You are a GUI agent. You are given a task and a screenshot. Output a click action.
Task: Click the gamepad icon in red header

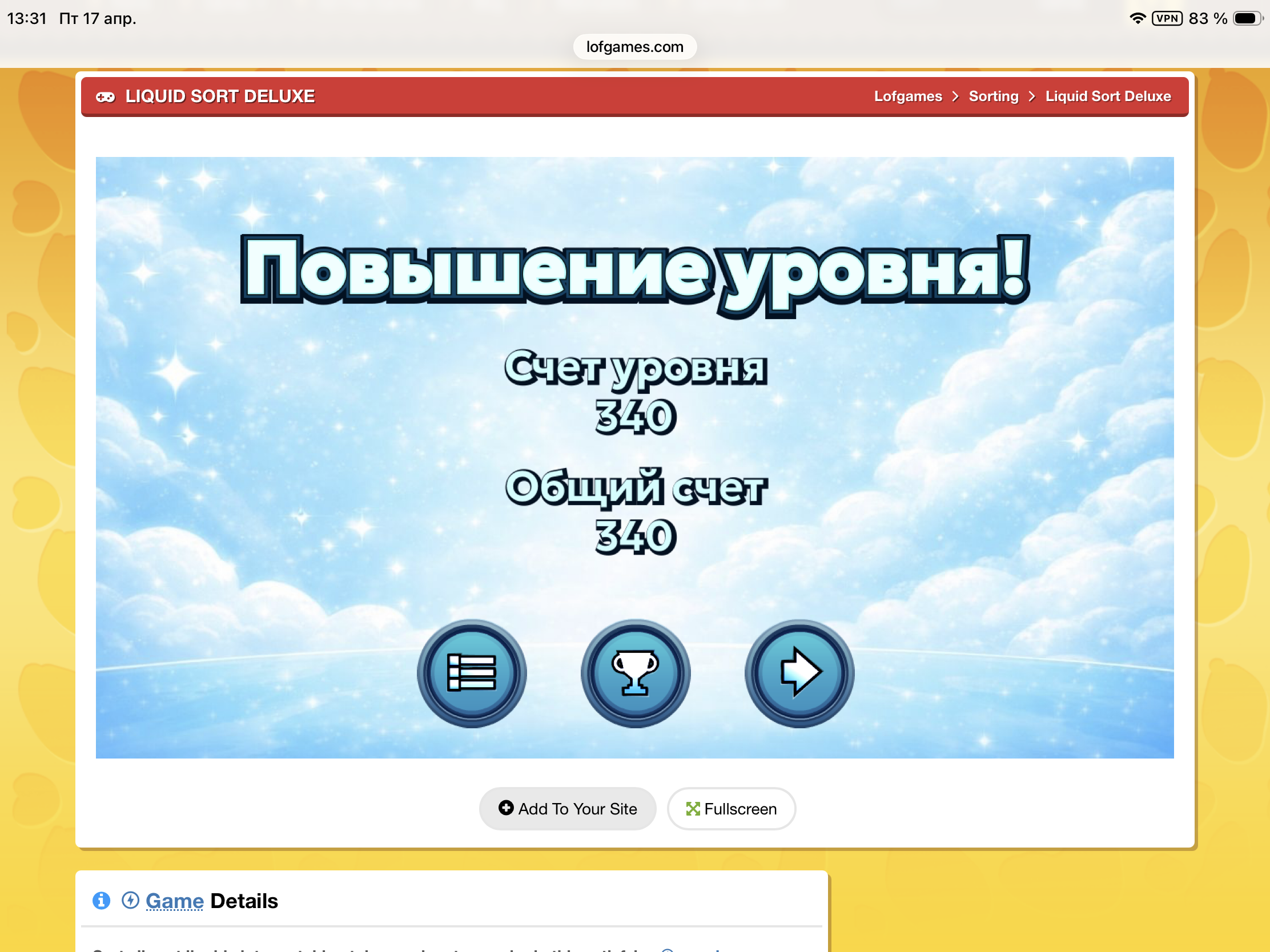click(105, 97)
